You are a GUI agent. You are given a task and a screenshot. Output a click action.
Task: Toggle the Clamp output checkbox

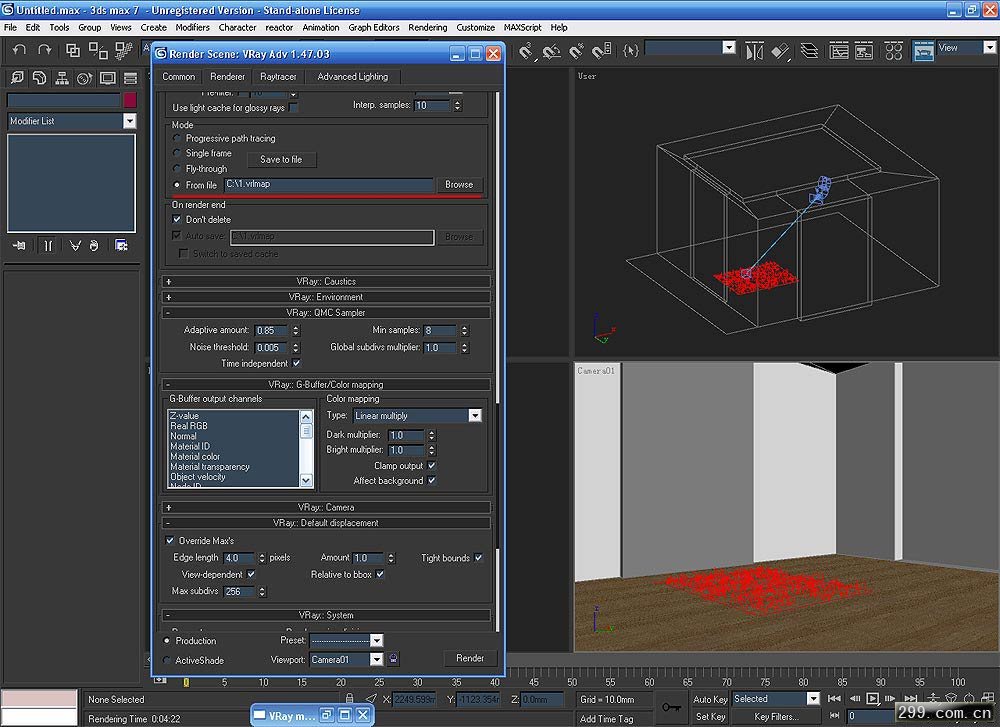pos(432,466)
